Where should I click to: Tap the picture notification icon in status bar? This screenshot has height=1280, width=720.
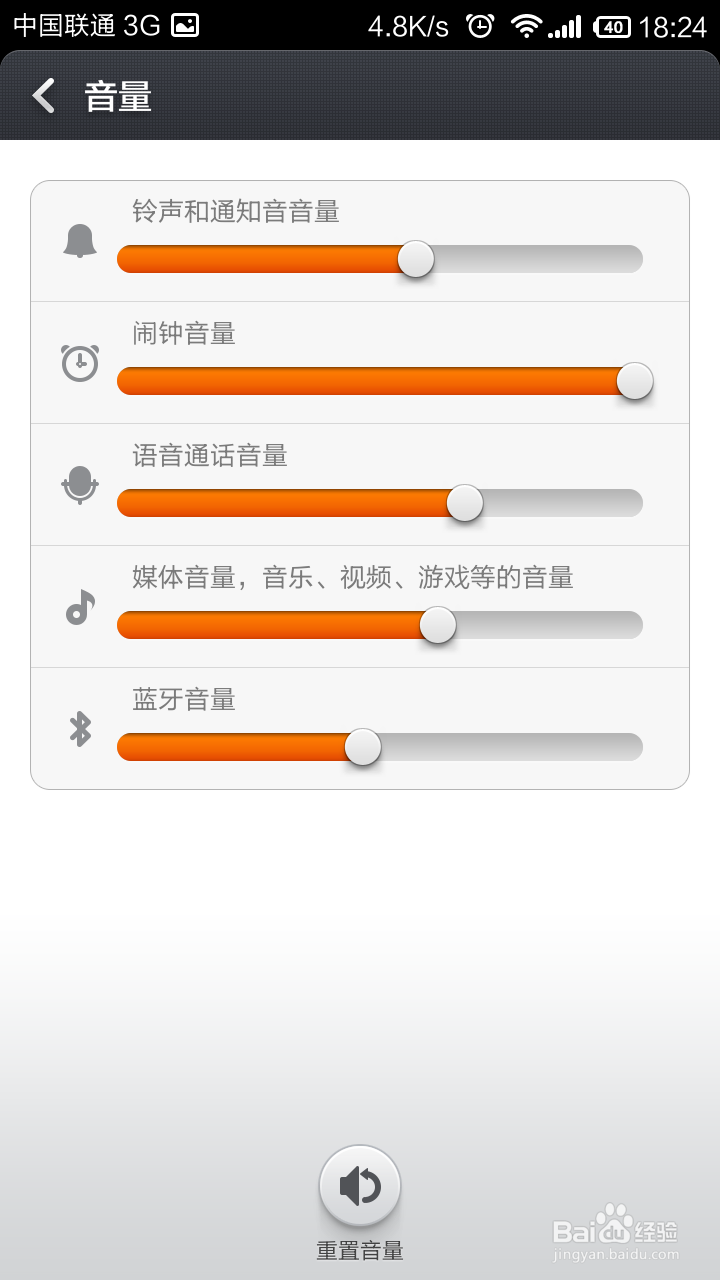pyautogui.click(x=185, y=26)
